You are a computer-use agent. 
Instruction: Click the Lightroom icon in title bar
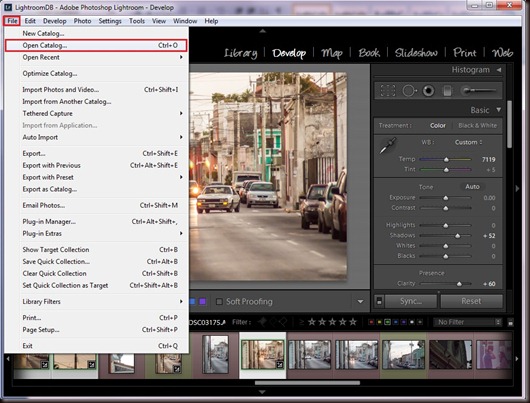[x=8, y=7]
